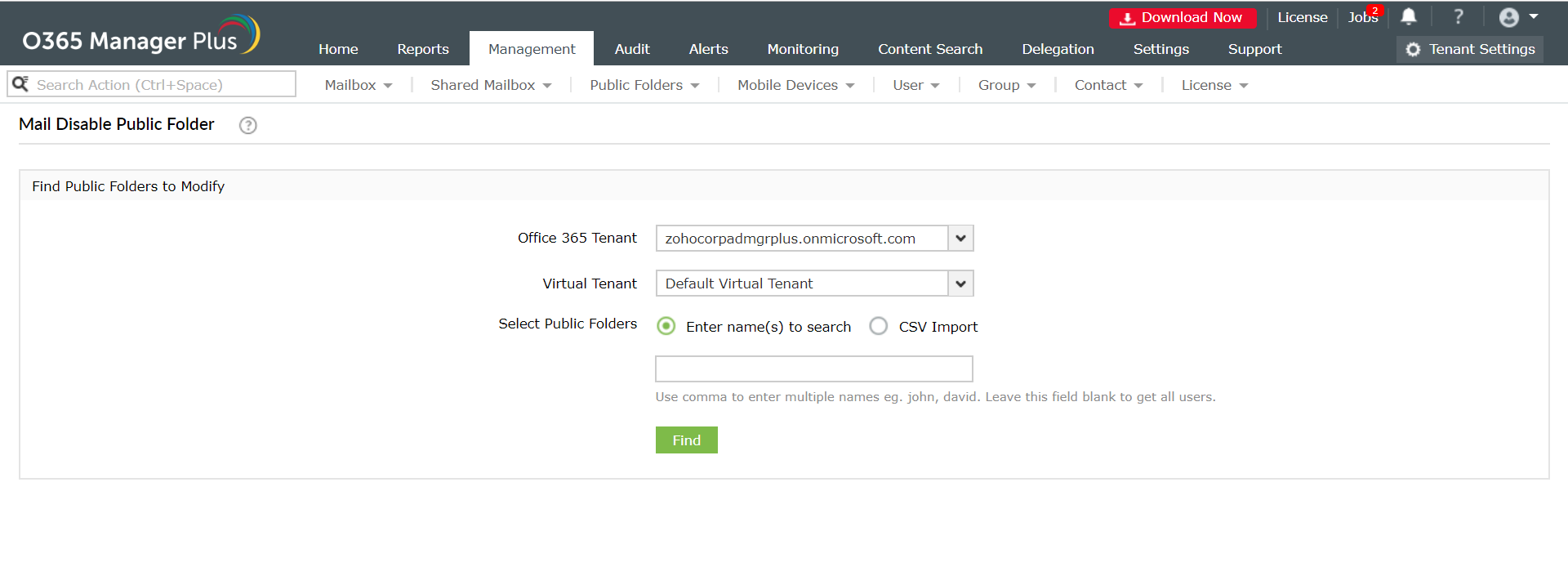
Task: Expand the License management submenu
Action: click(x=1214, y=85)
